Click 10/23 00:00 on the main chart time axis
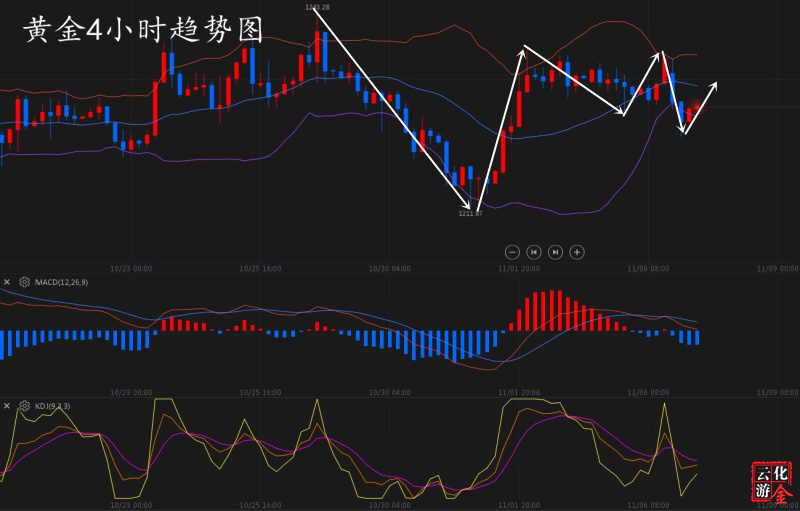The image size is (800, 511). (131, 268)
